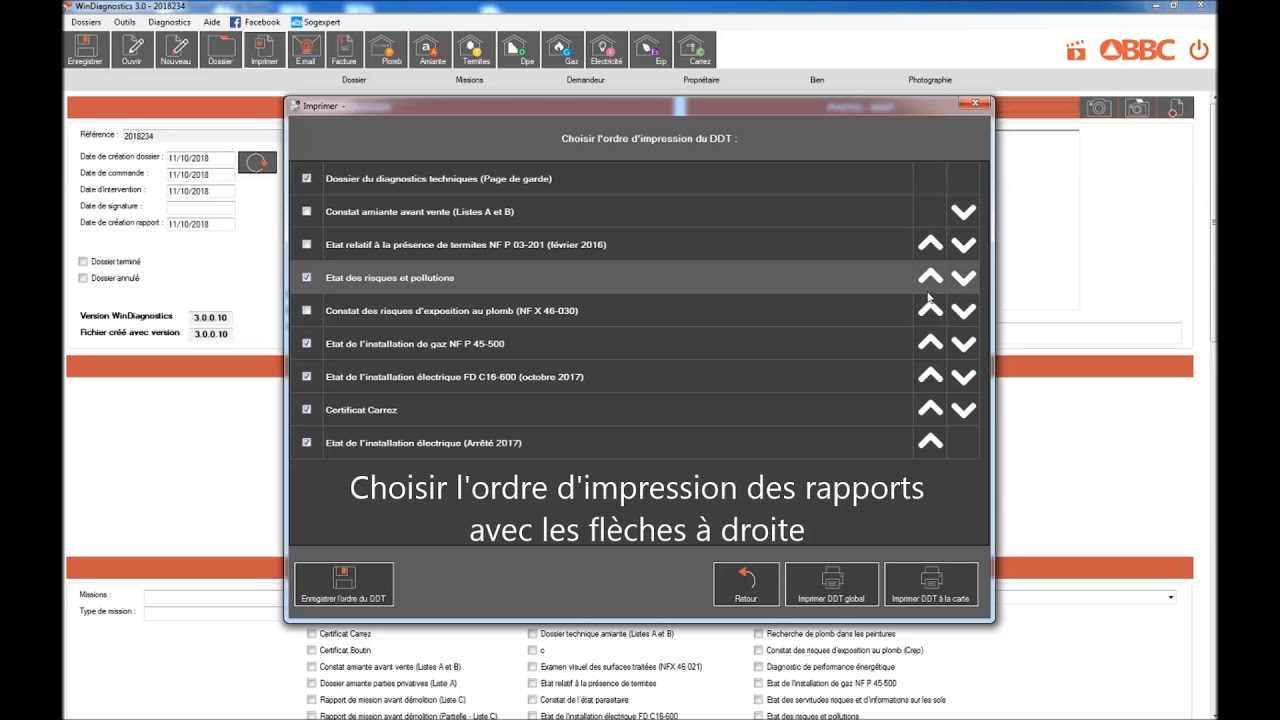Switch to the Propriétaire tab
1280x720 pixels.
[x=701, y=80]
